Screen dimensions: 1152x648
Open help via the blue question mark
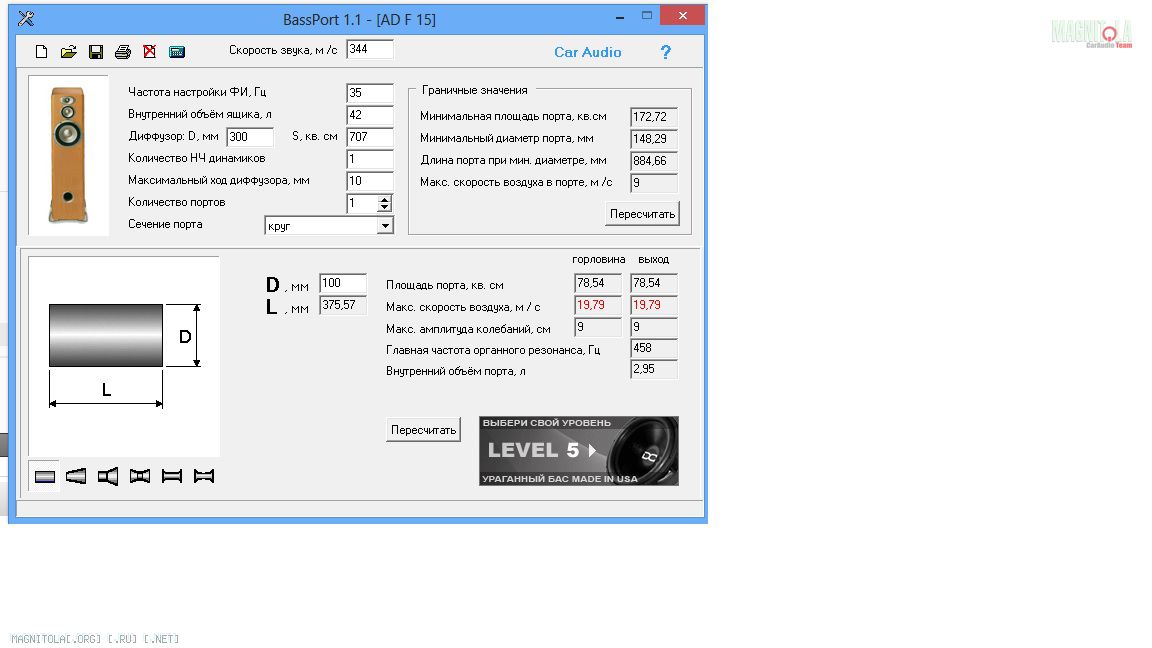[666, 52]
